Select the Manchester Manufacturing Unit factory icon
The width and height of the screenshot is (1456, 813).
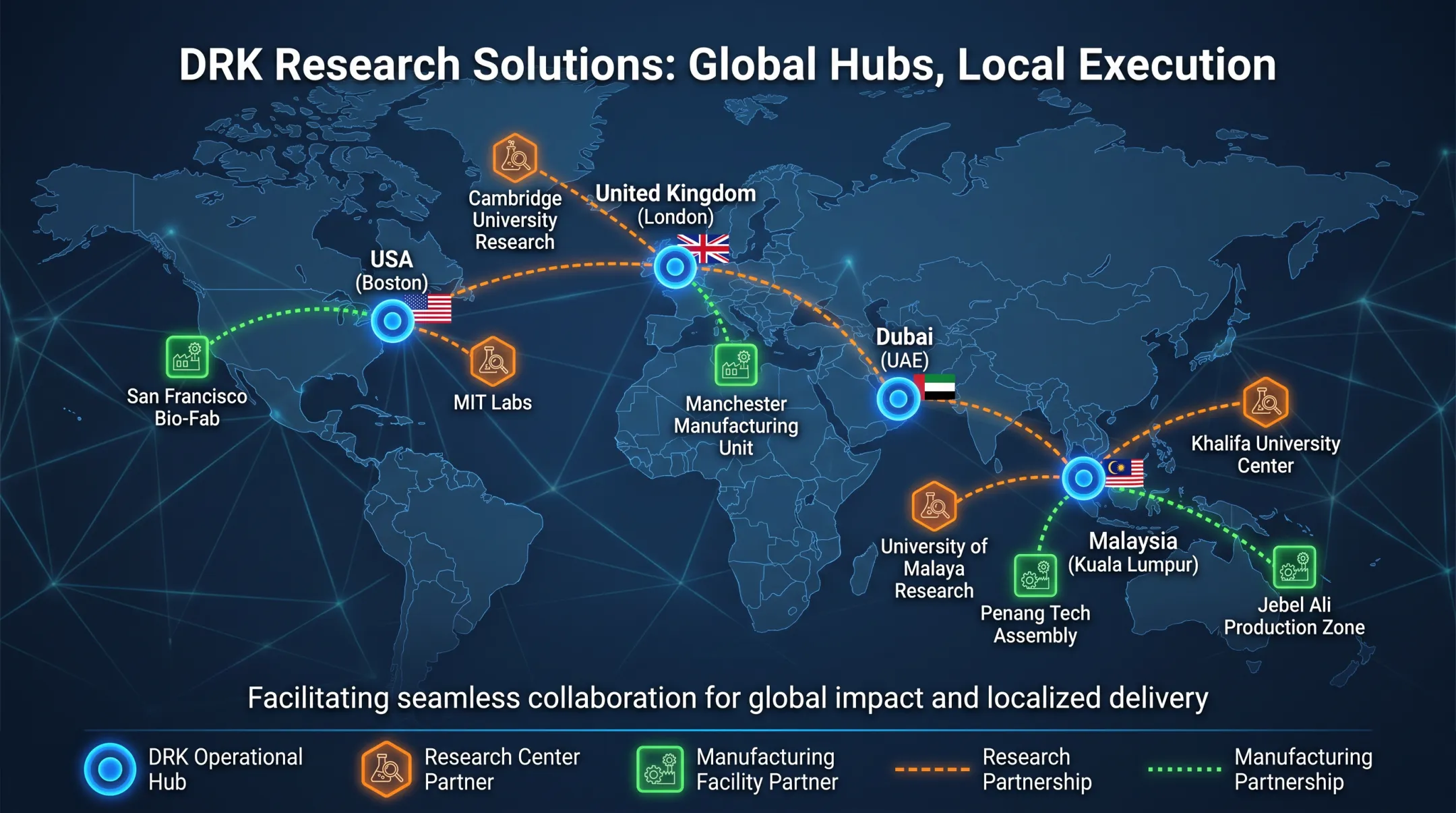tap(736, 365)
